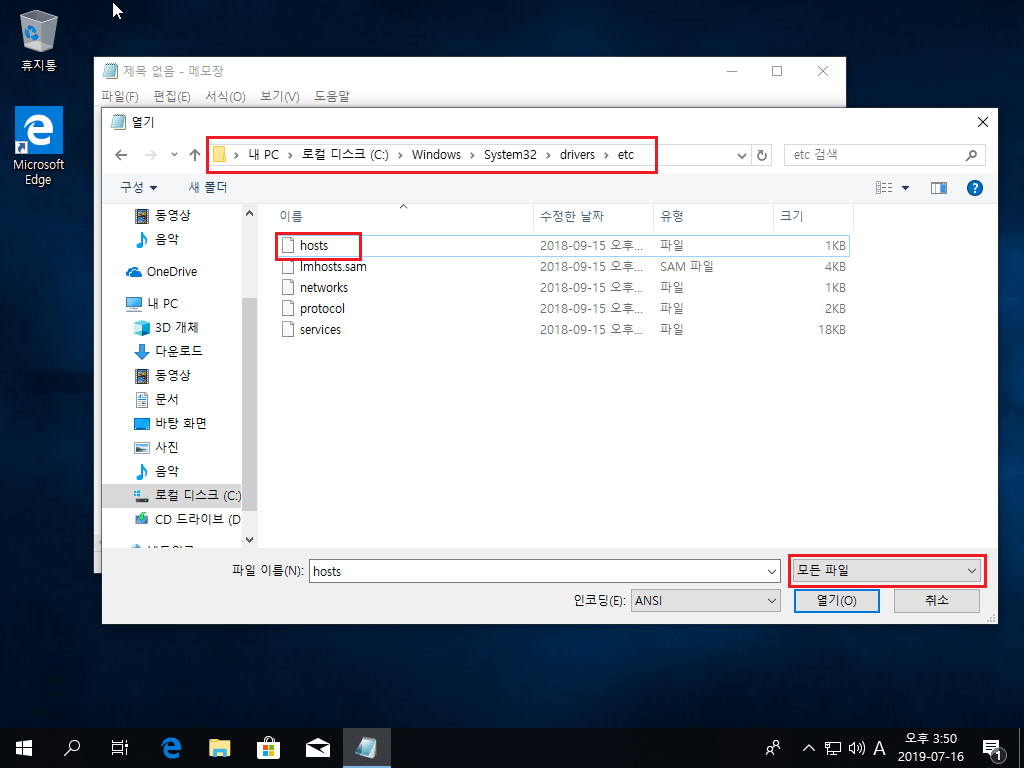Screen dimensions: 1024x768
Task: Refresh the etc folder listing
Action: click(761, 154)
